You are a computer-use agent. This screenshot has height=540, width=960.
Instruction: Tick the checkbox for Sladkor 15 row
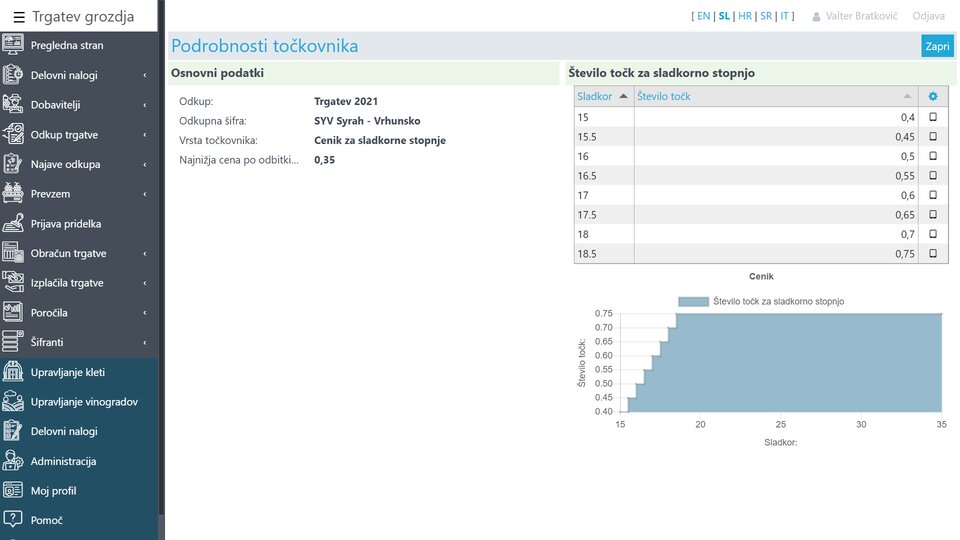tap(933, 117)
